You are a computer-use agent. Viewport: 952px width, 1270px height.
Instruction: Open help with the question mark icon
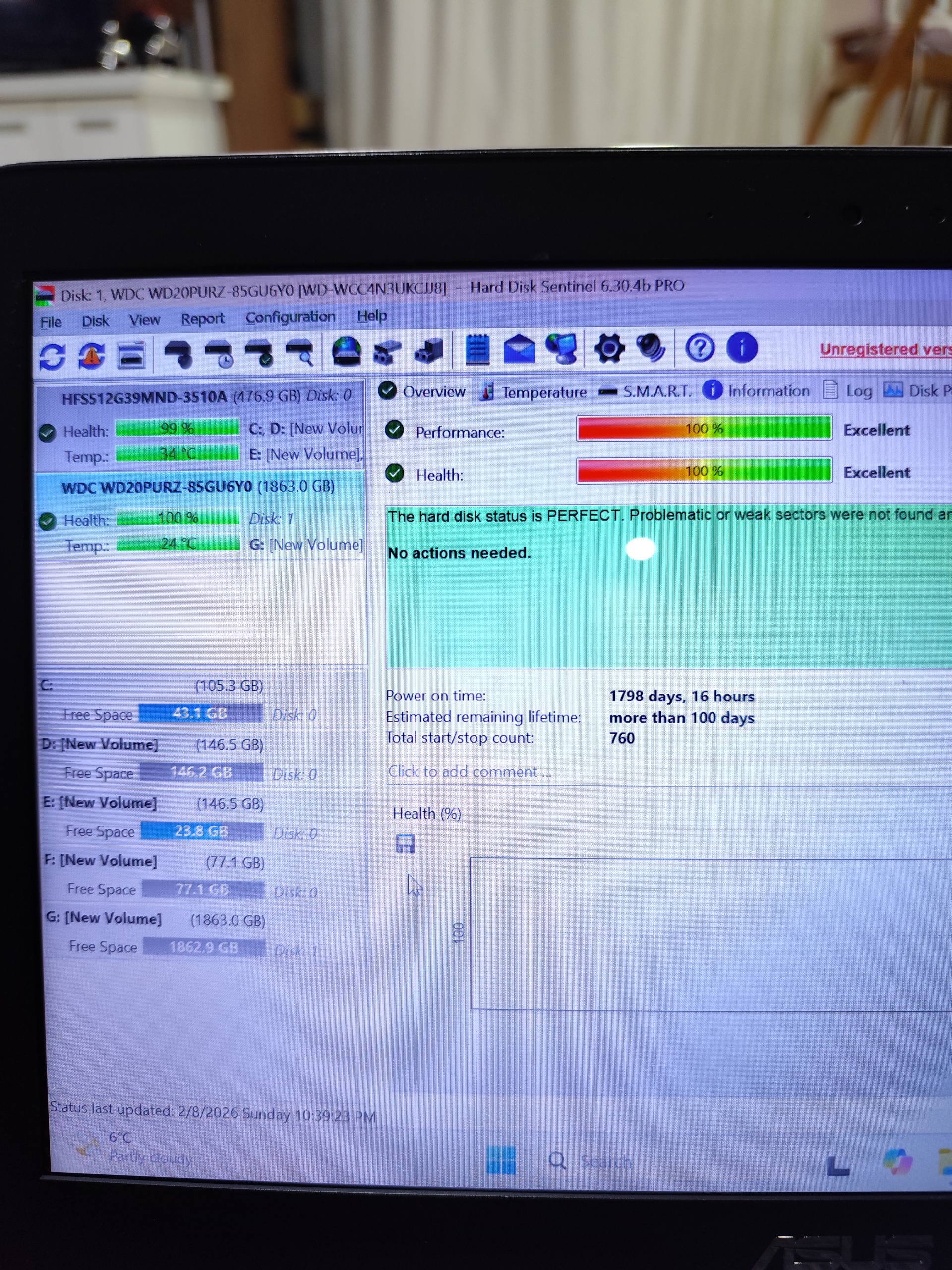[700, 348]
